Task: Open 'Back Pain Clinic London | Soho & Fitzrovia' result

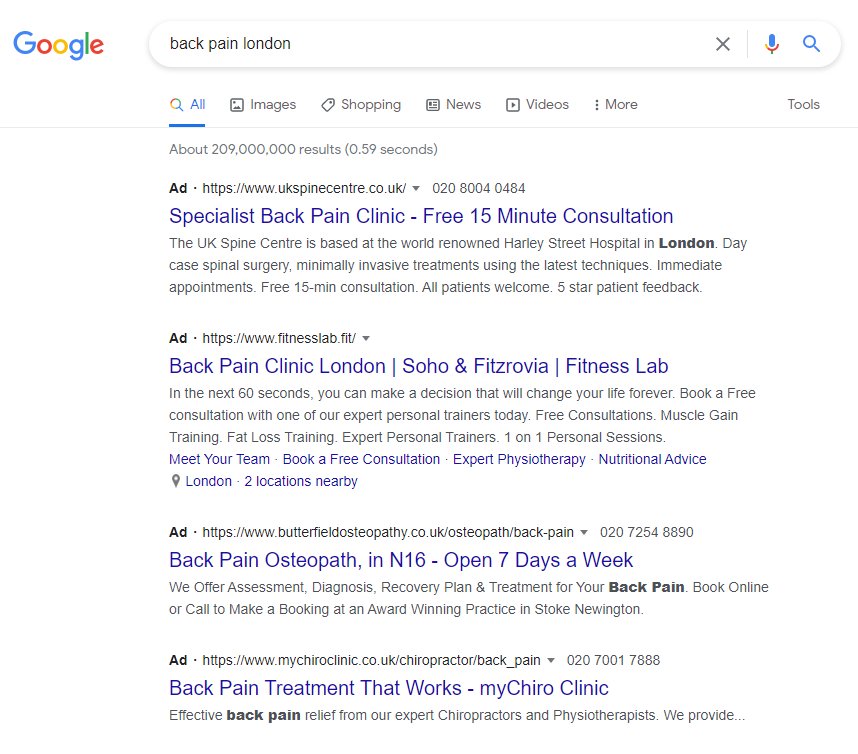Action: 419,366
